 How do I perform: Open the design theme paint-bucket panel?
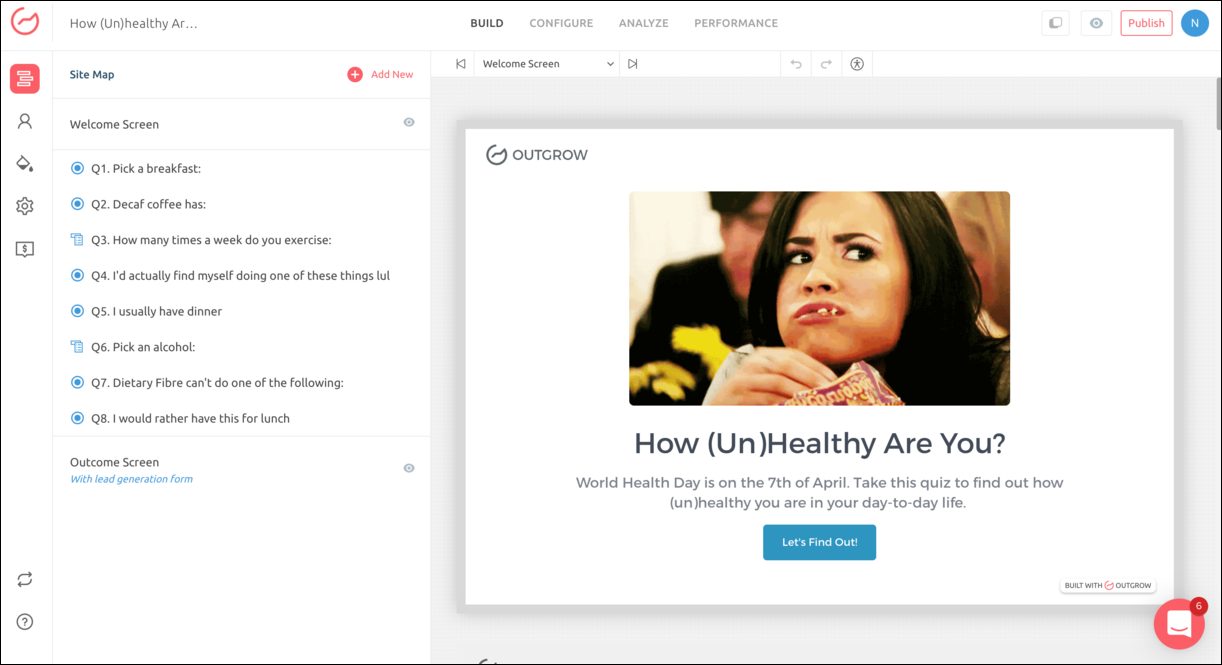coord(24,162)
